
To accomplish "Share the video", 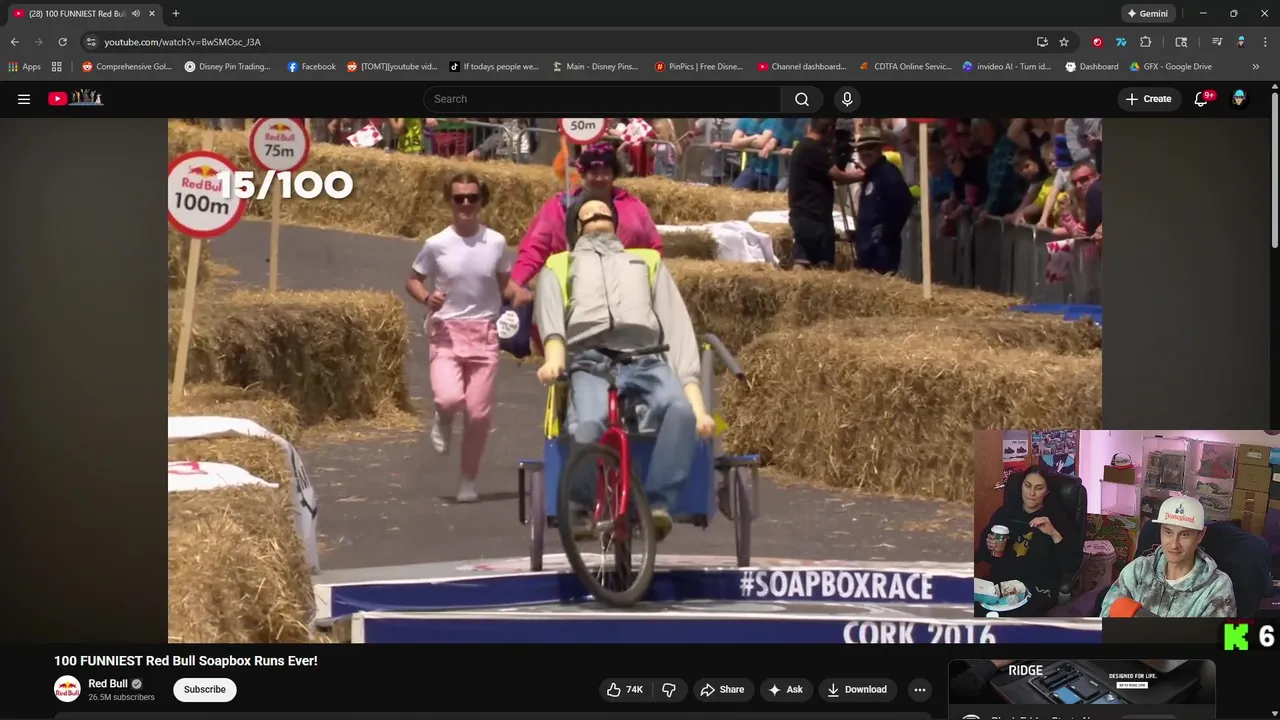I will coord(722,689).
